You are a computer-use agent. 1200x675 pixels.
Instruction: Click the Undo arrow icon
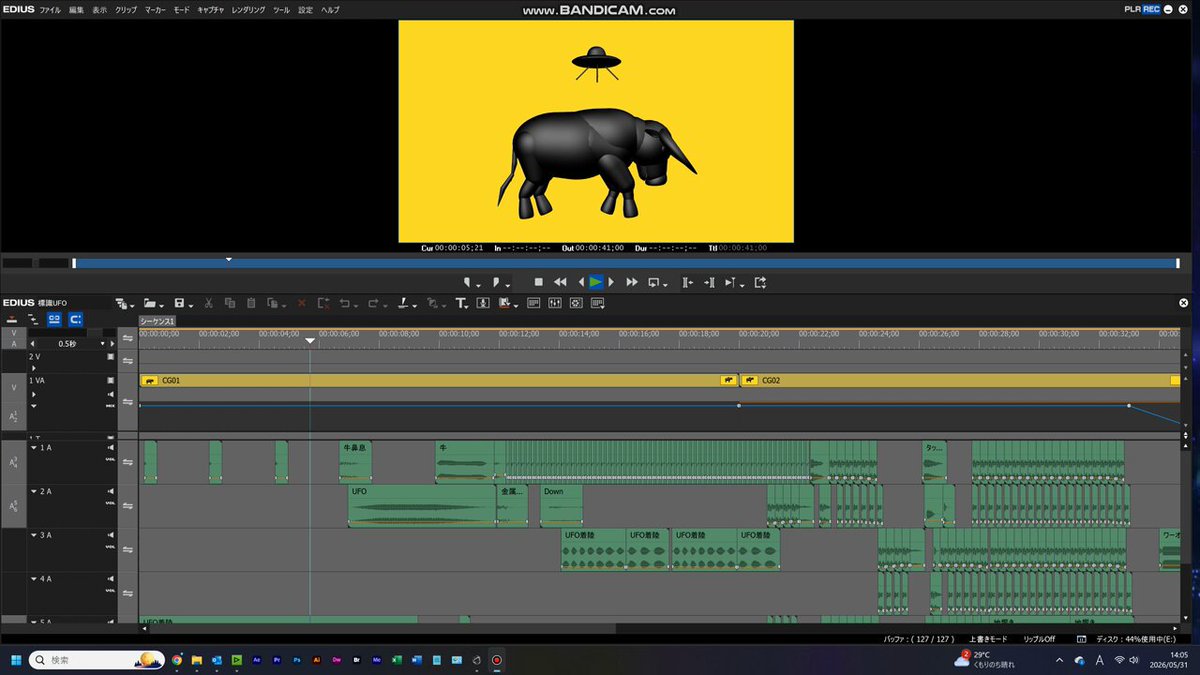pos(344,303)
